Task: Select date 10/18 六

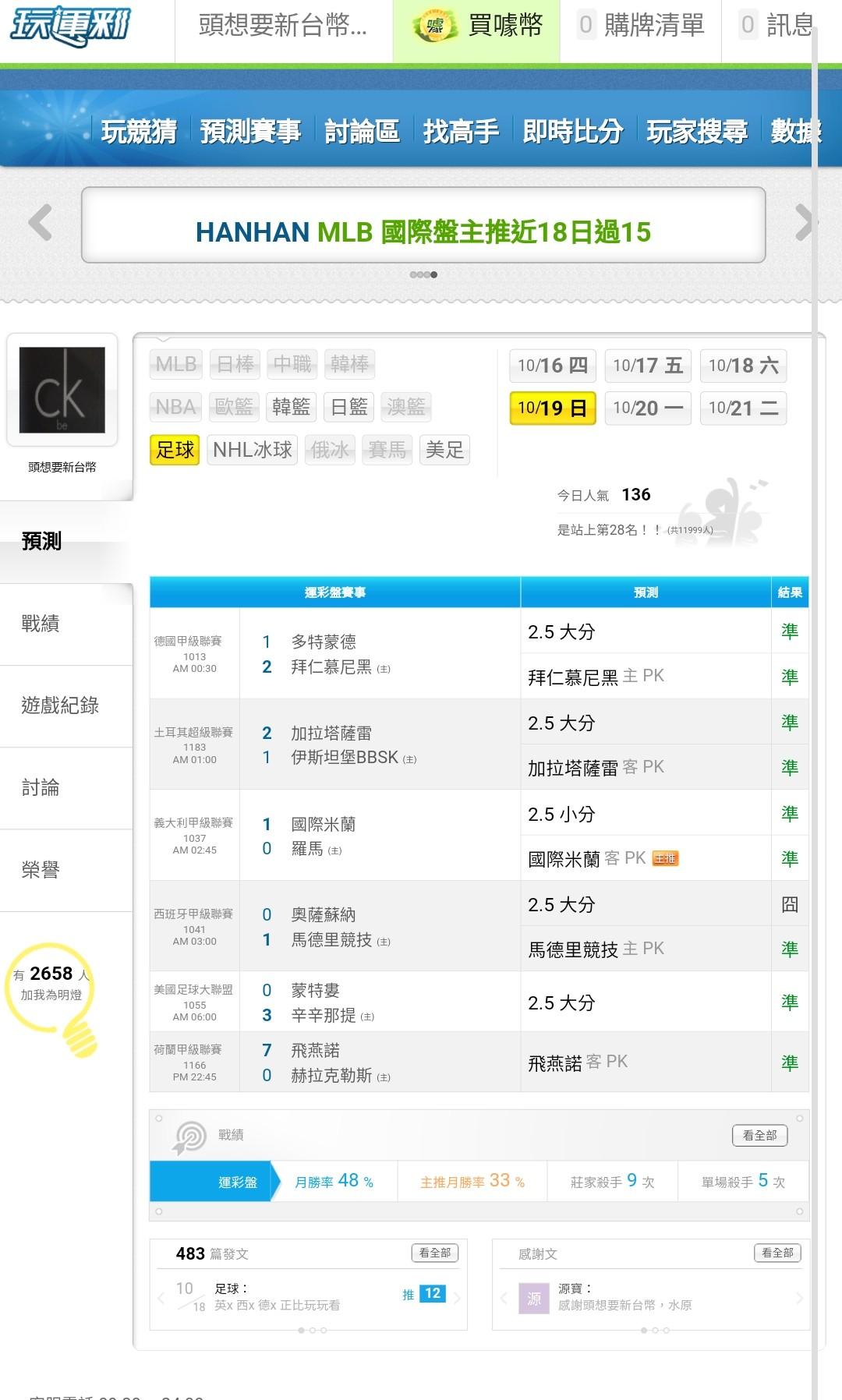Action: 743,366
